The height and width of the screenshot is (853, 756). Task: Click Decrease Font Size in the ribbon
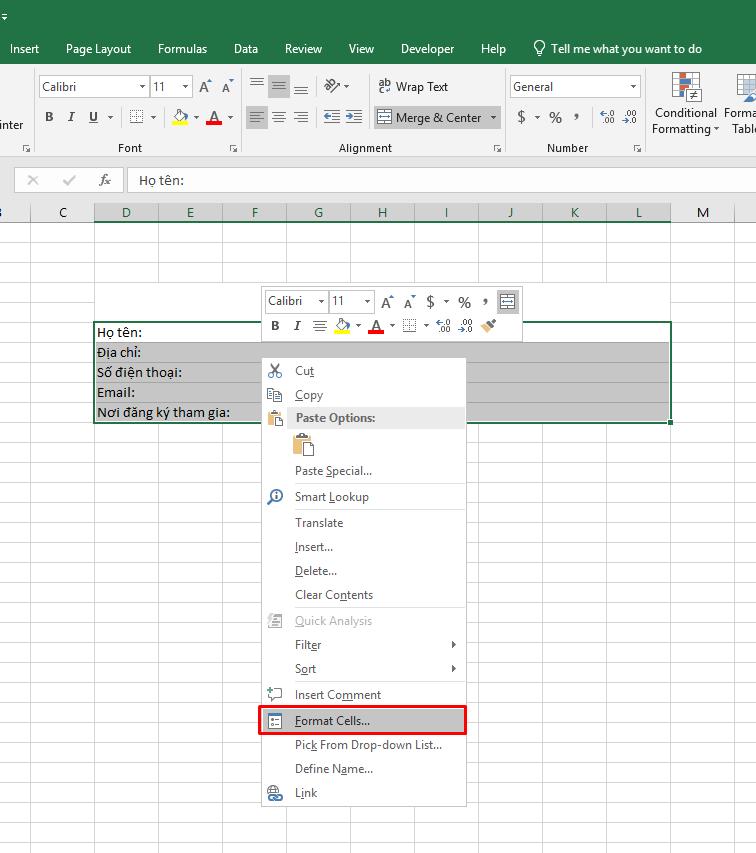pyautogui.click(x=227, y=86)
